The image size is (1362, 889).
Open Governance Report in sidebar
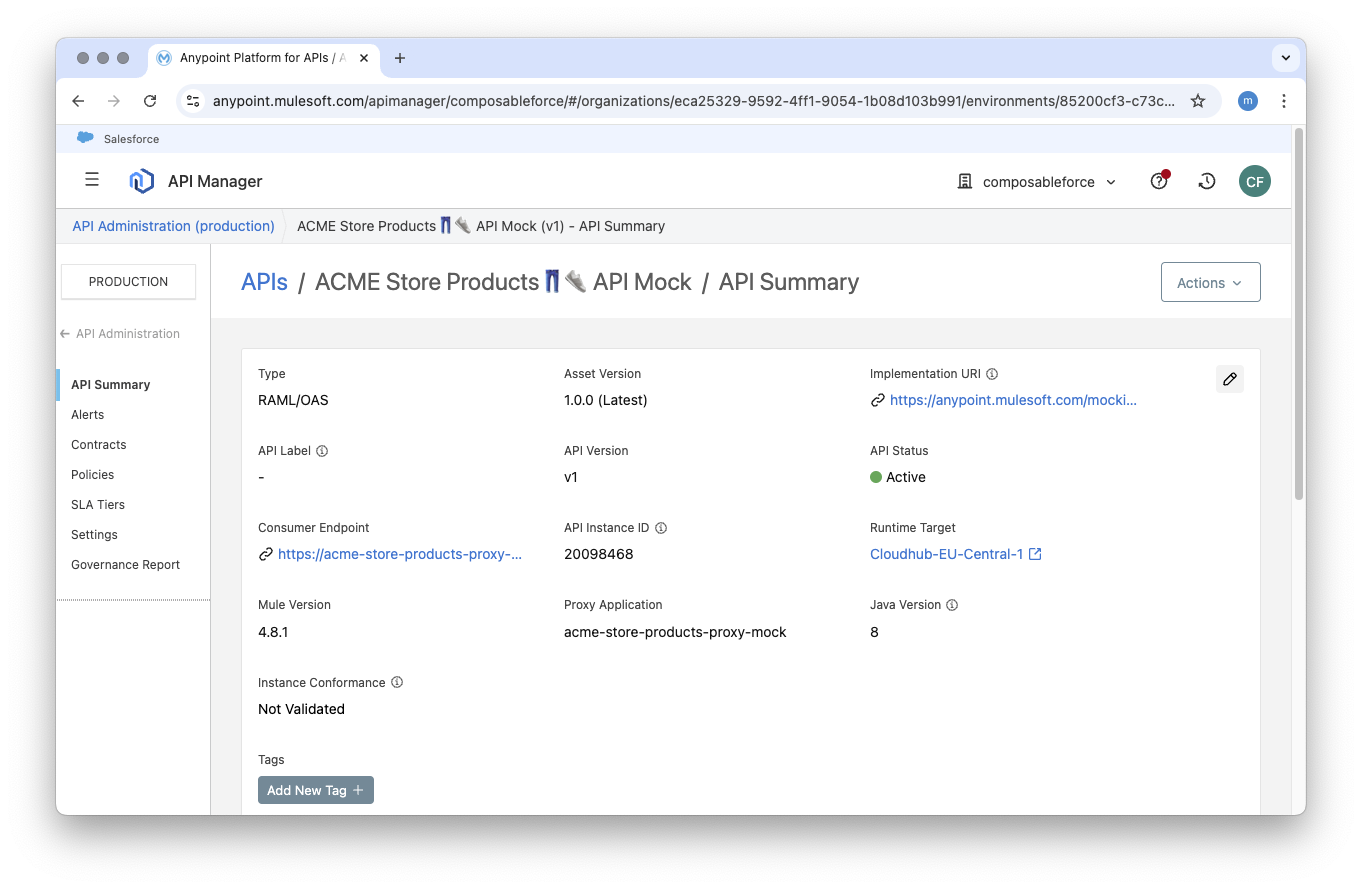coord(126,565)
